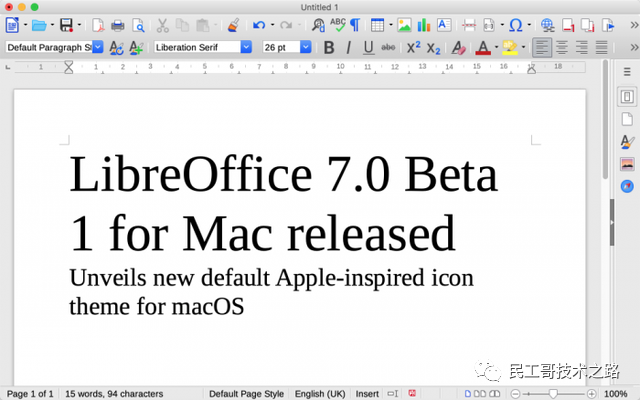Toggle formatting marks pilcrow

tap(355, 25)
